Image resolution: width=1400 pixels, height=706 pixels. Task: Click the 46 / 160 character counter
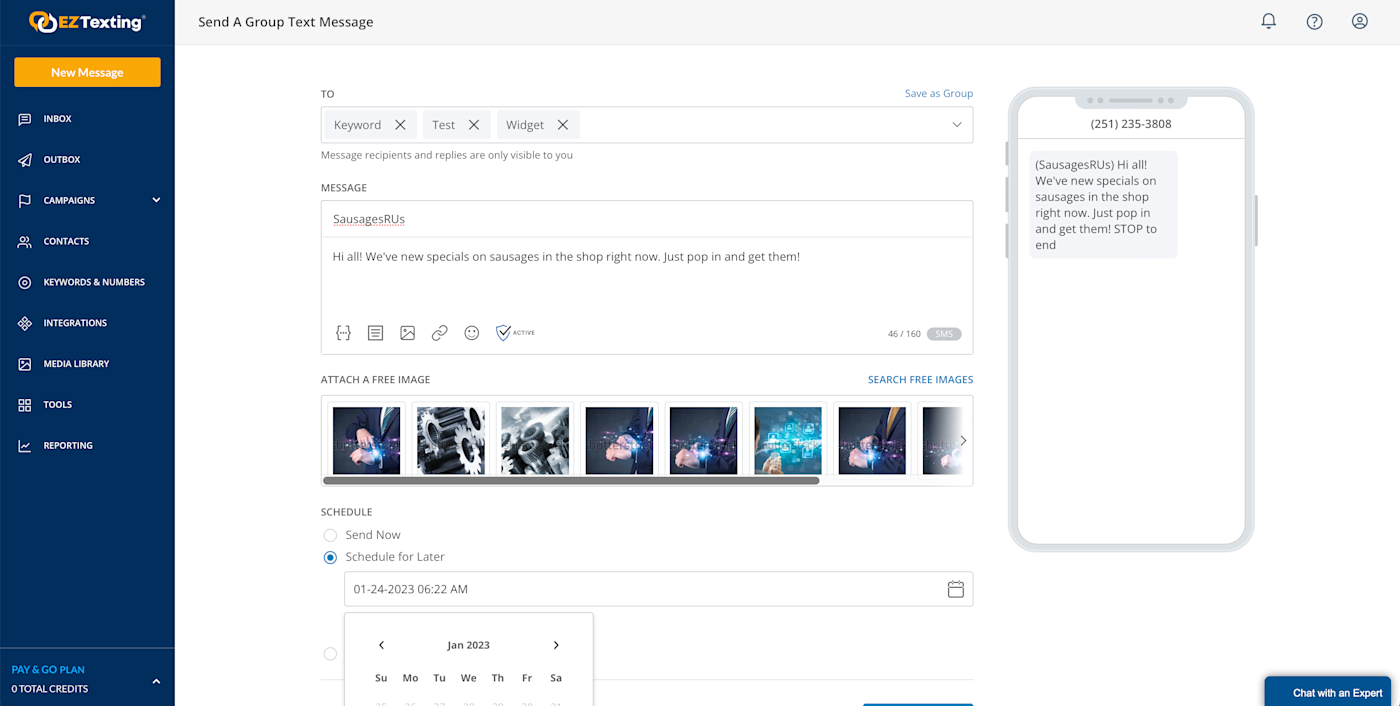[x=904, y=334]
